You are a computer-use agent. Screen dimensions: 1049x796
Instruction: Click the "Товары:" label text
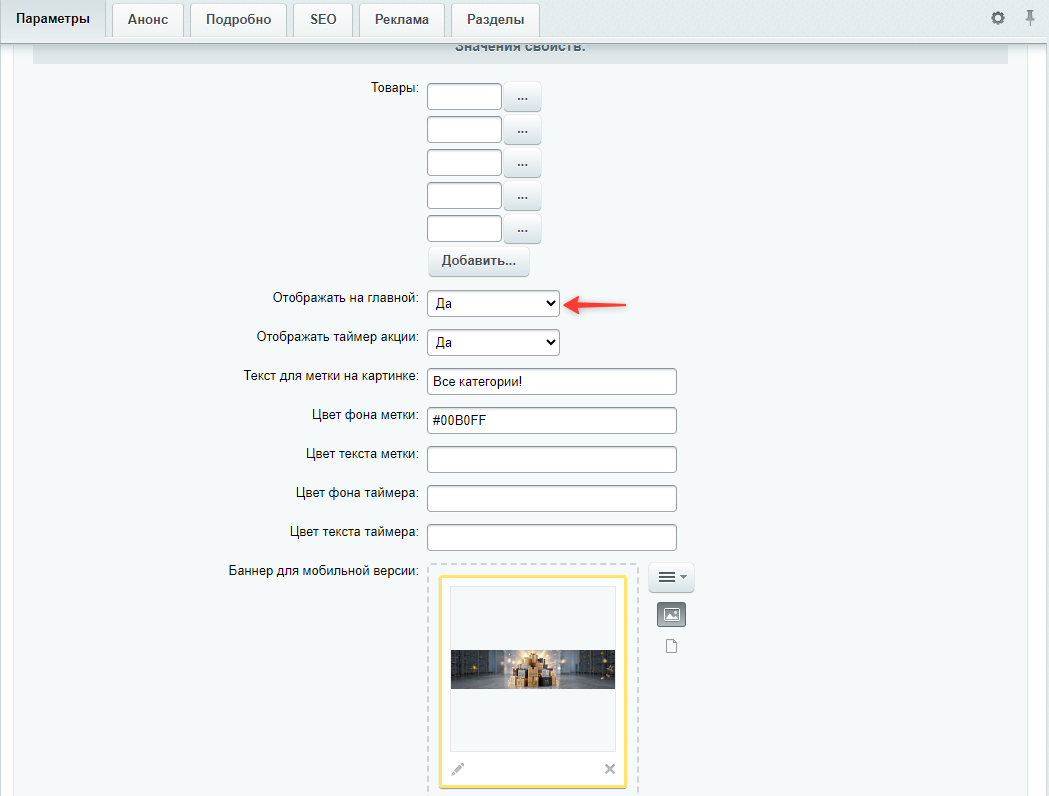[395, 88]
